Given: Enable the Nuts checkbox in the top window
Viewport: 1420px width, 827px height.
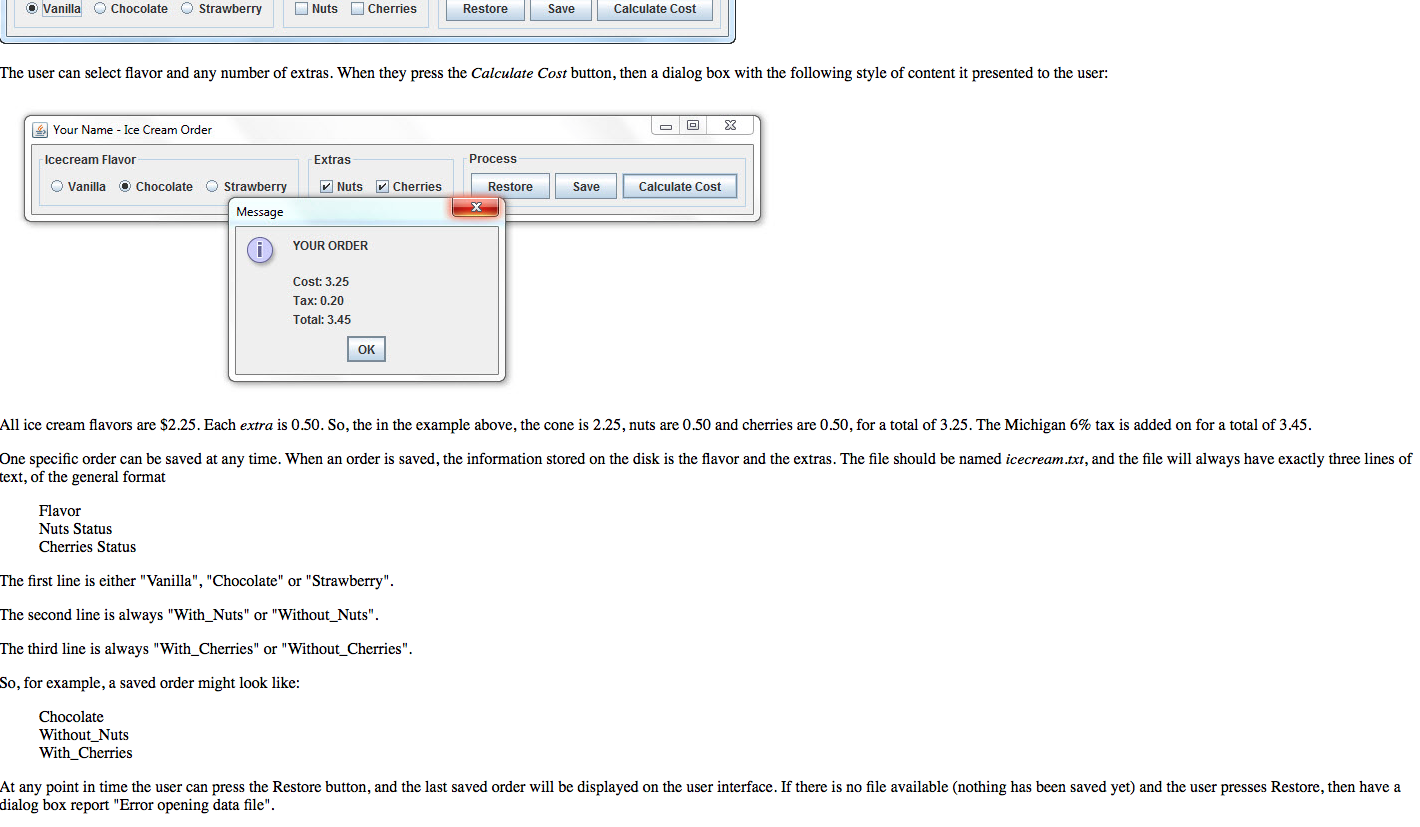Looking at the screenshot, I should (x=301, y=8).
